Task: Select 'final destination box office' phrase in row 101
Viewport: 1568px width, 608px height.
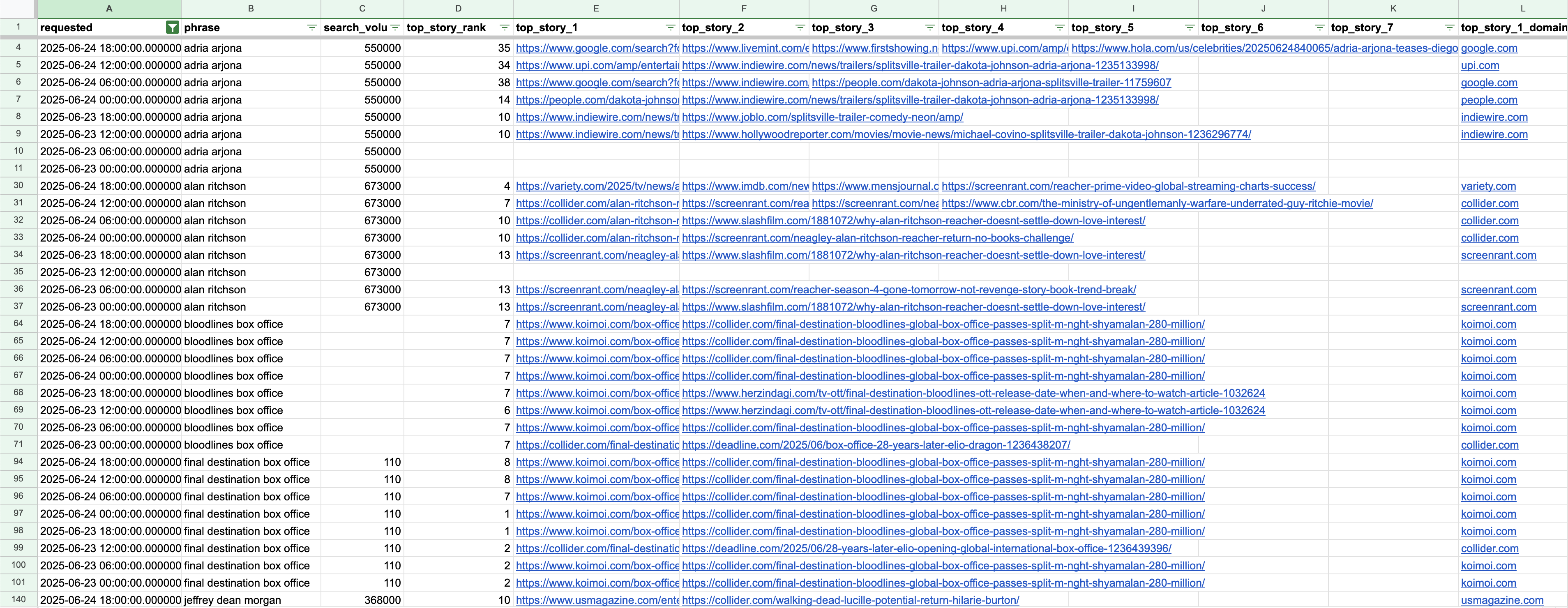Action: tap(251, 583)
